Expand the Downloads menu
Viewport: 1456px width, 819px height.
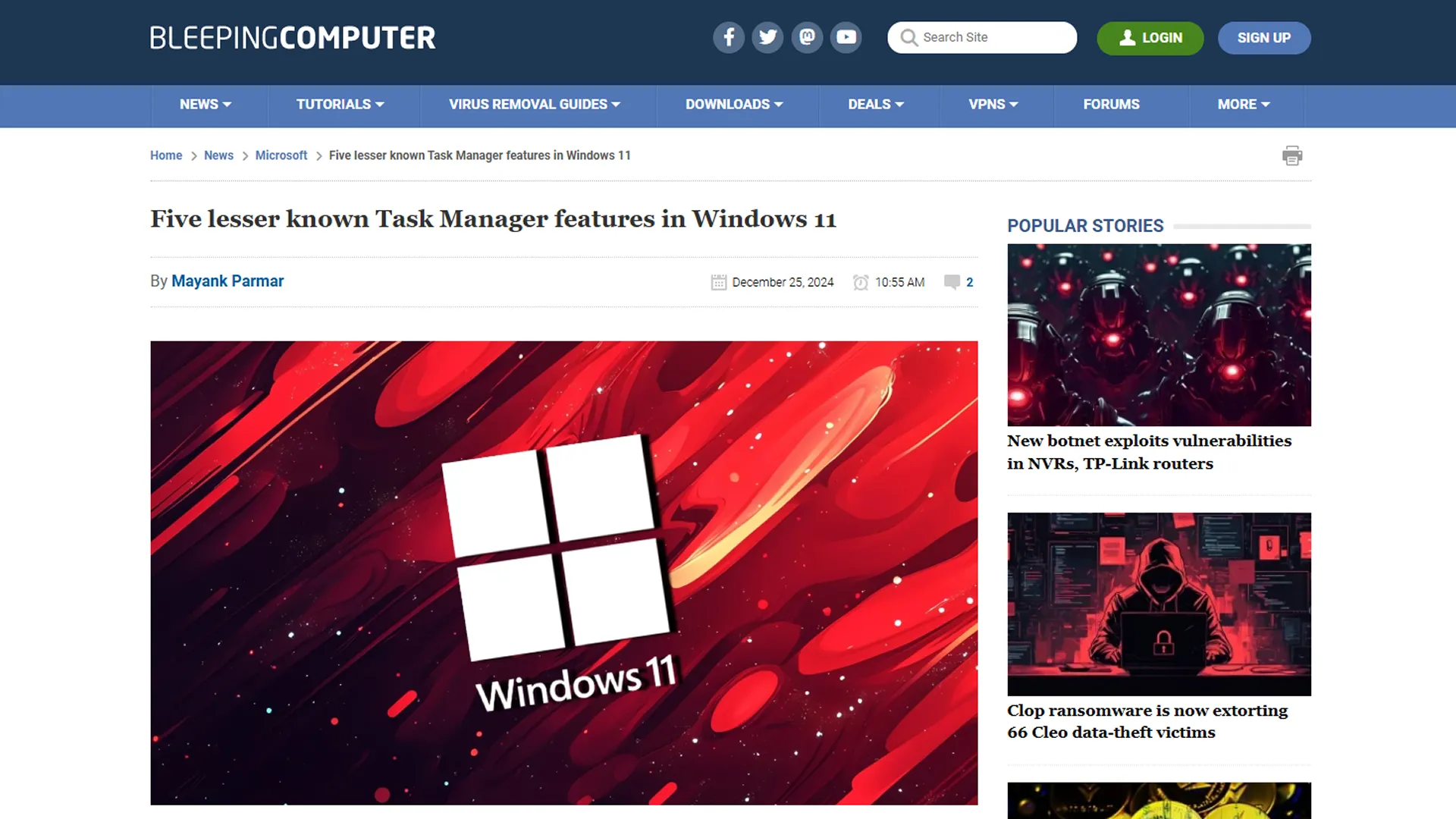coord(734,105)
